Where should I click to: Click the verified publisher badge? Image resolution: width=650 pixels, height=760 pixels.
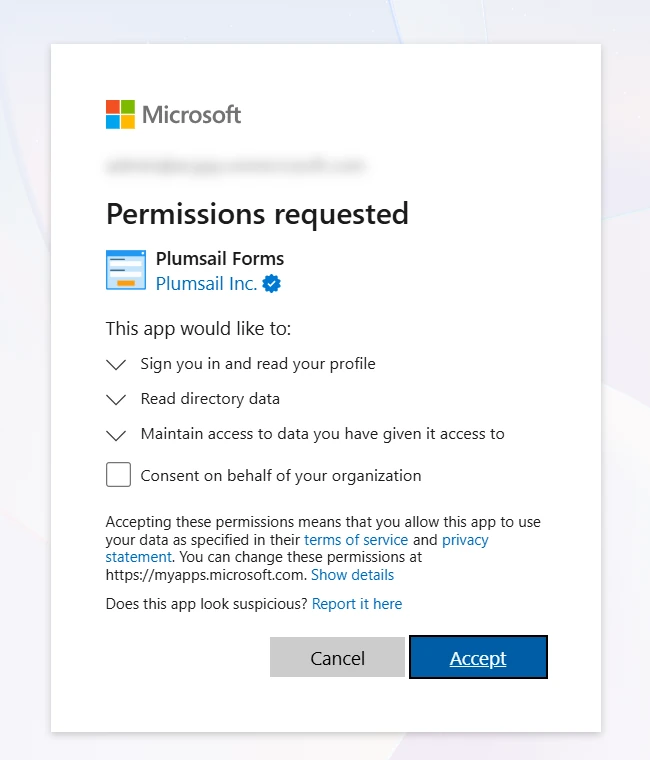271,284
